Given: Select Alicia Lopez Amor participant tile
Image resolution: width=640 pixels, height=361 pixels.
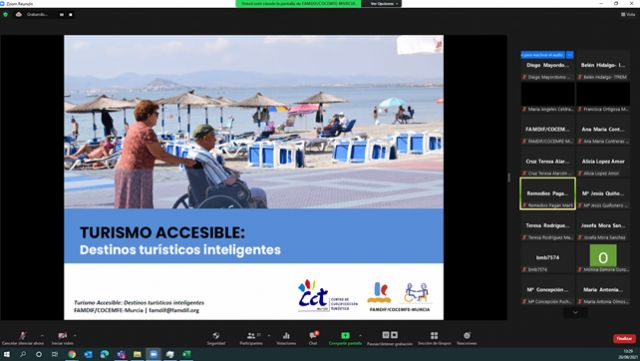Looking at the screenshot, I should (603, 161).
